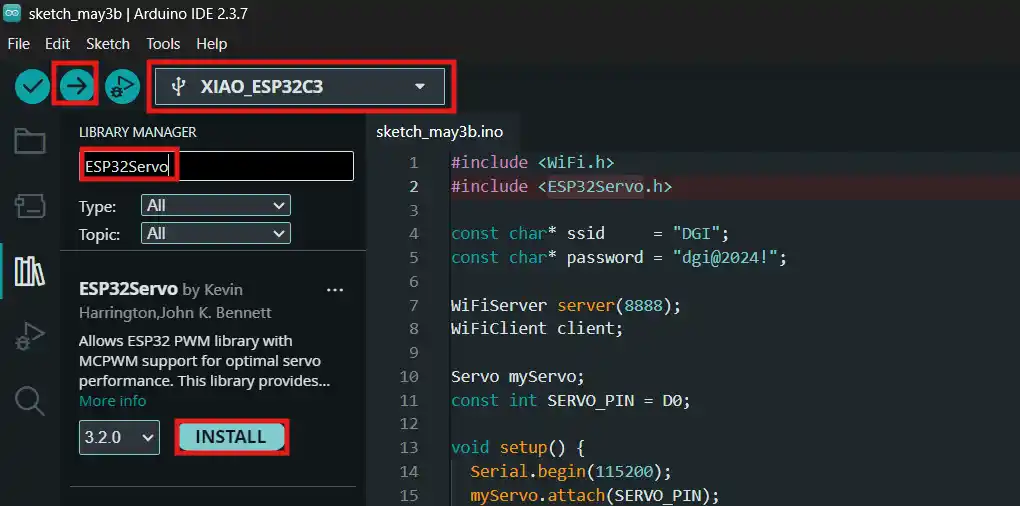Click line number 3 in the gutter
The width and height of the screenshot is (1020, 506).
pyautogui.click(x=413, y=210)
